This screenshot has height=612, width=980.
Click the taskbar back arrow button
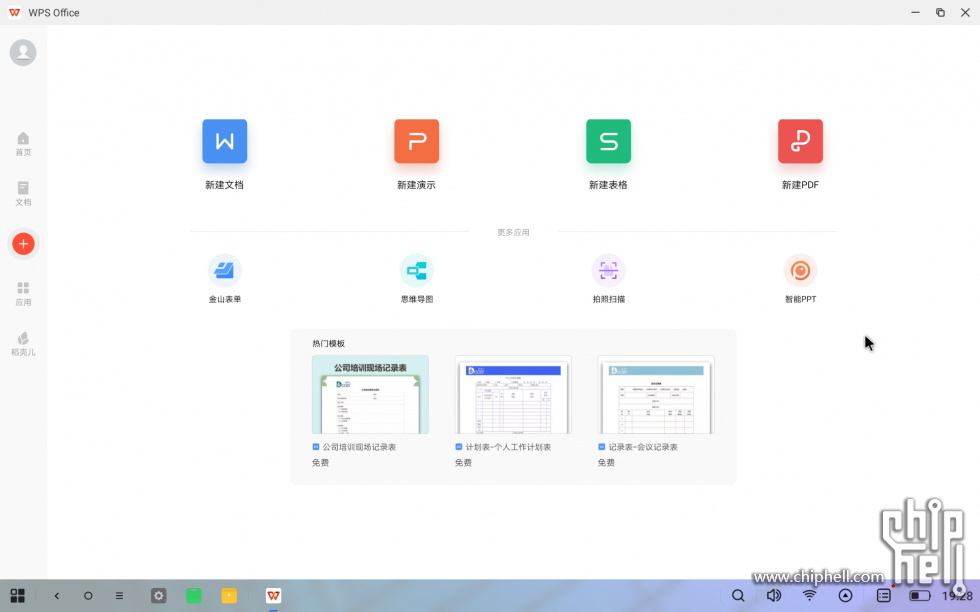(57, 596)
